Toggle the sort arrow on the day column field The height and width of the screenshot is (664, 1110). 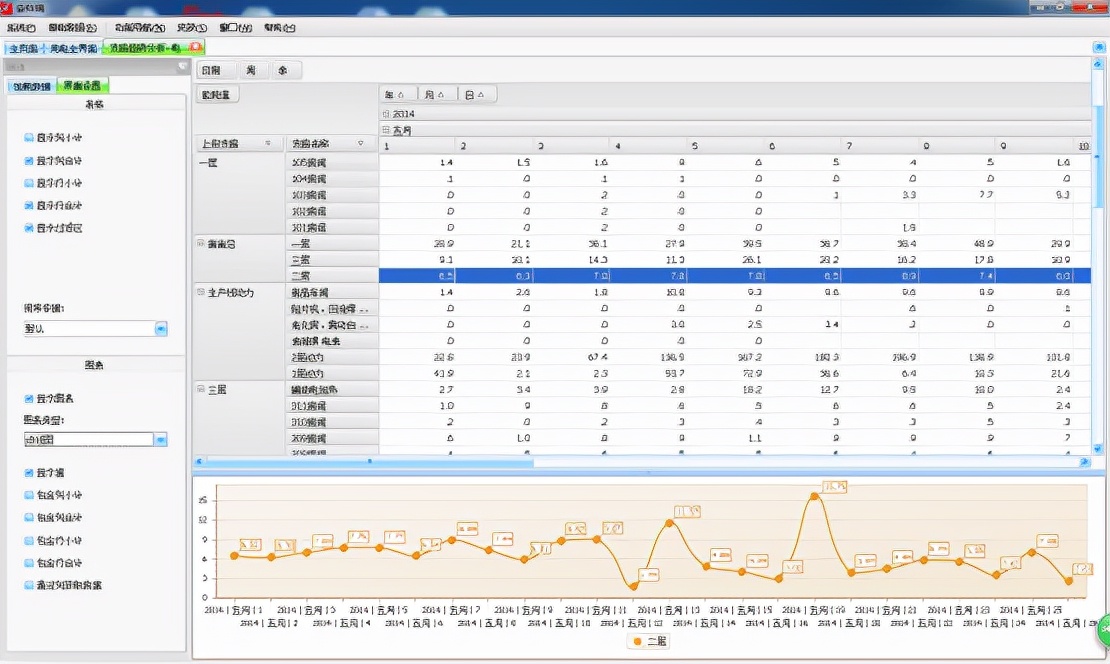click(x=481, y=95)
